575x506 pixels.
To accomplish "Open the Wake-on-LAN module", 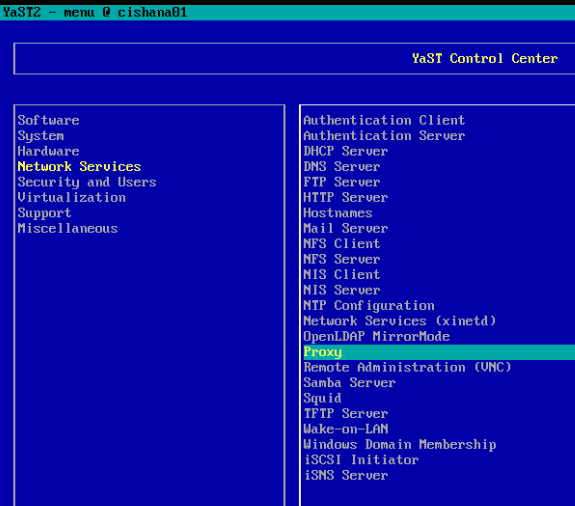I will (x=345, y=429).
